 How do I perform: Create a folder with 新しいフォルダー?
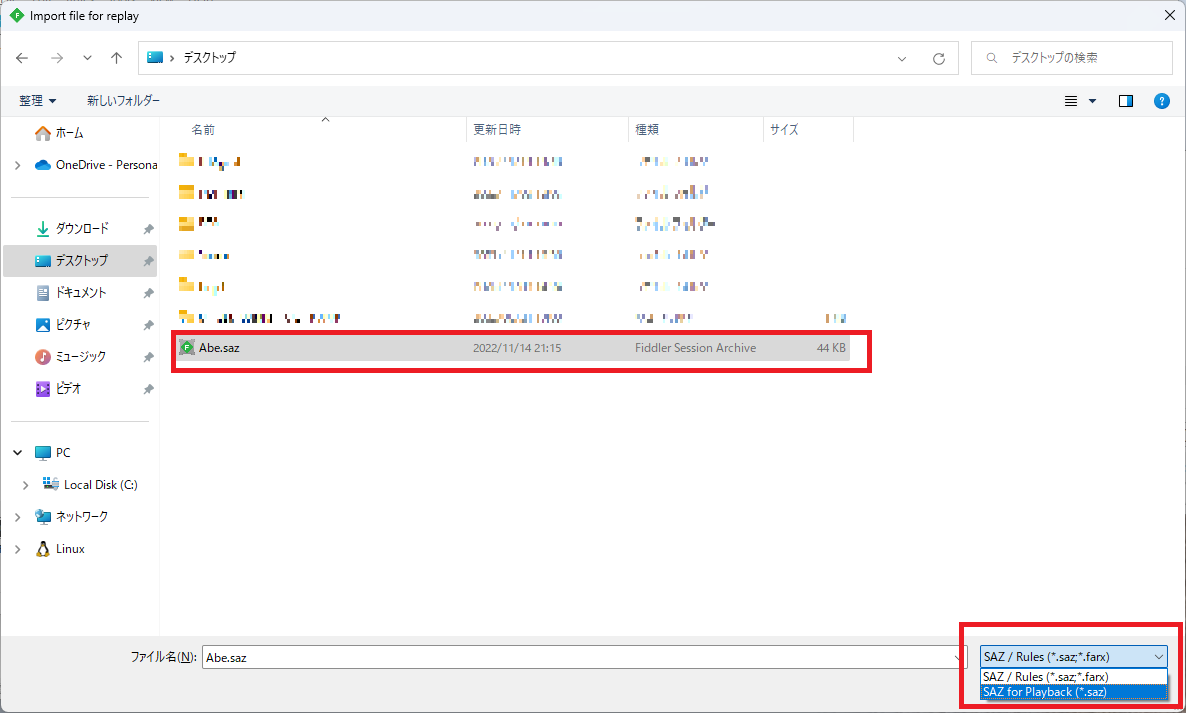(x=123, y=101)
